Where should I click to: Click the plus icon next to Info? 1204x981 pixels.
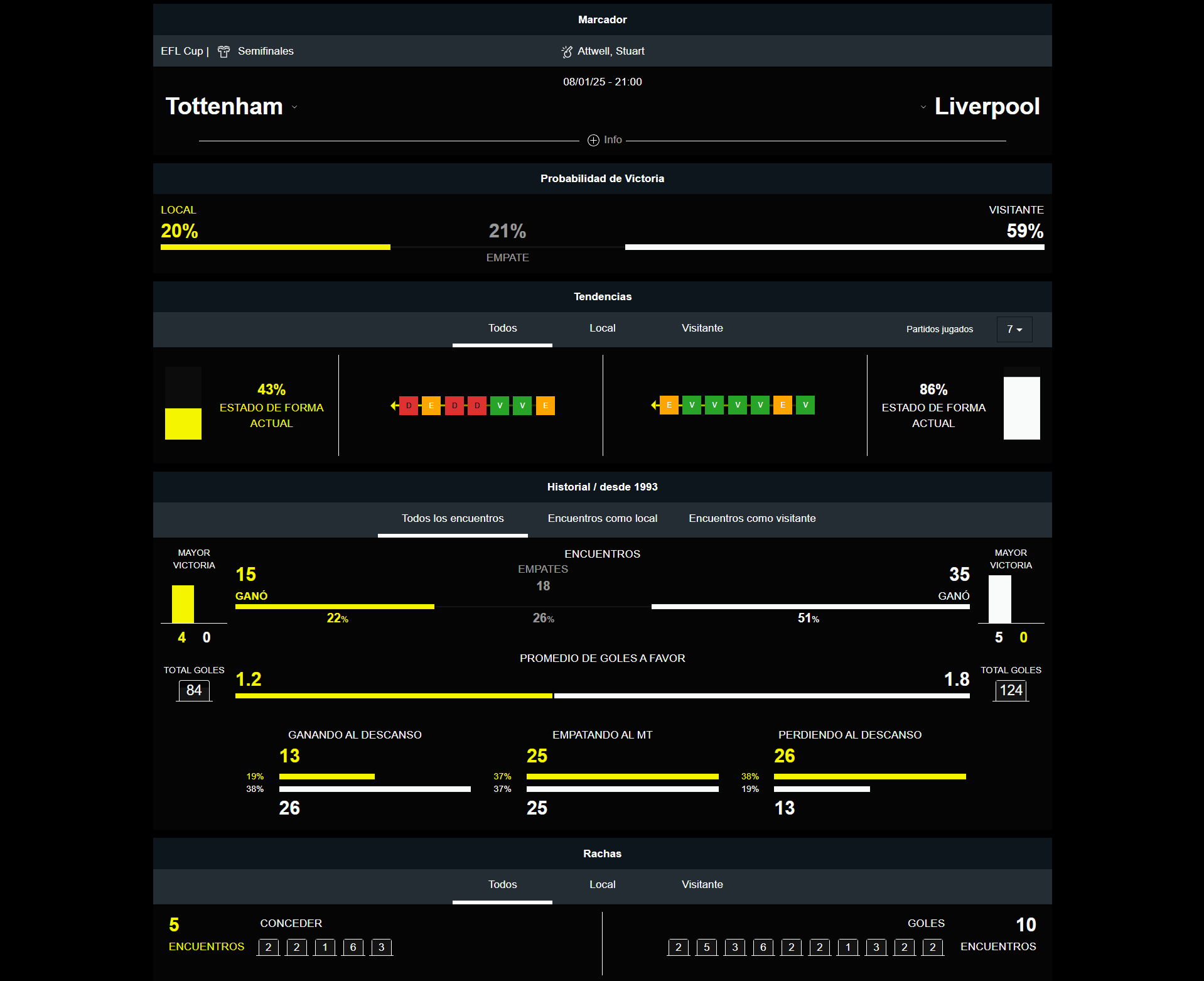593,140
